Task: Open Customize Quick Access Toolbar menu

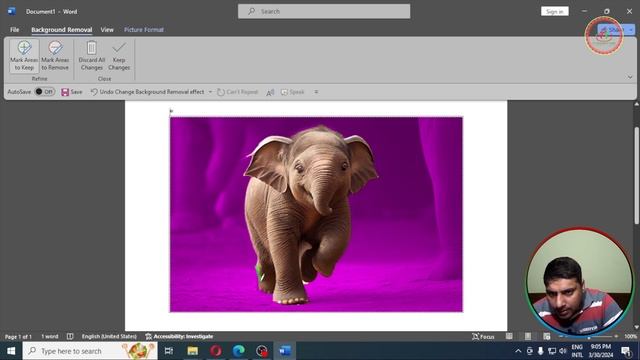Action: [316, 92]
